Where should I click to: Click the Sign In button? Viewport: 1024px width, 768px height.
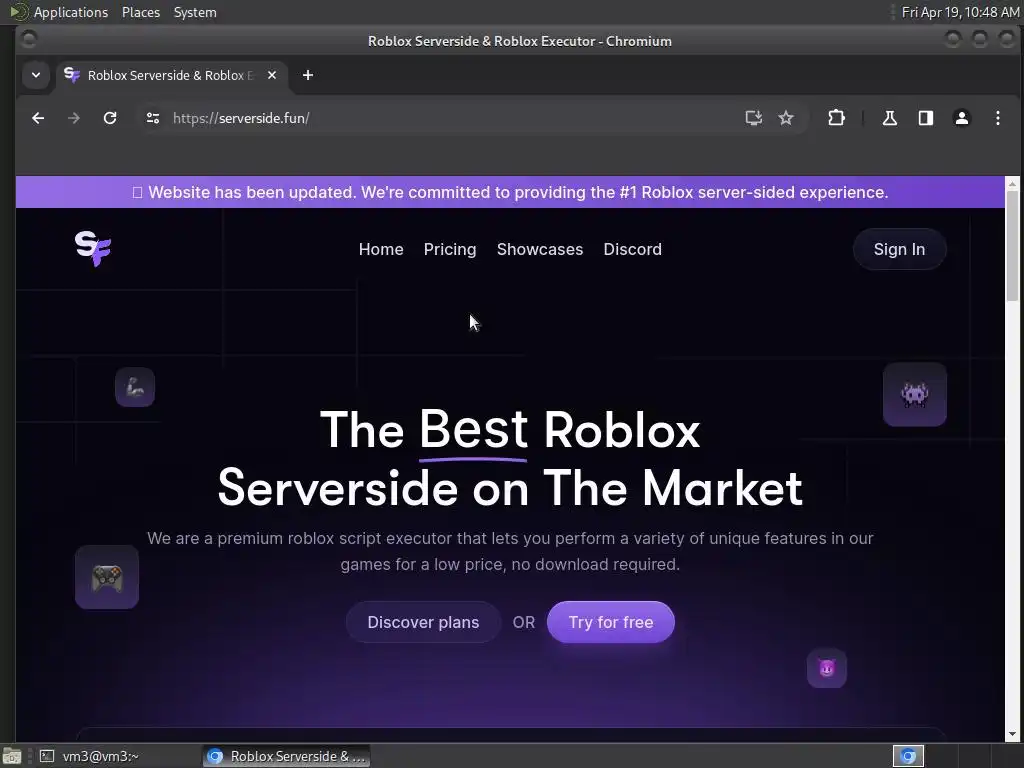[899, 249]
